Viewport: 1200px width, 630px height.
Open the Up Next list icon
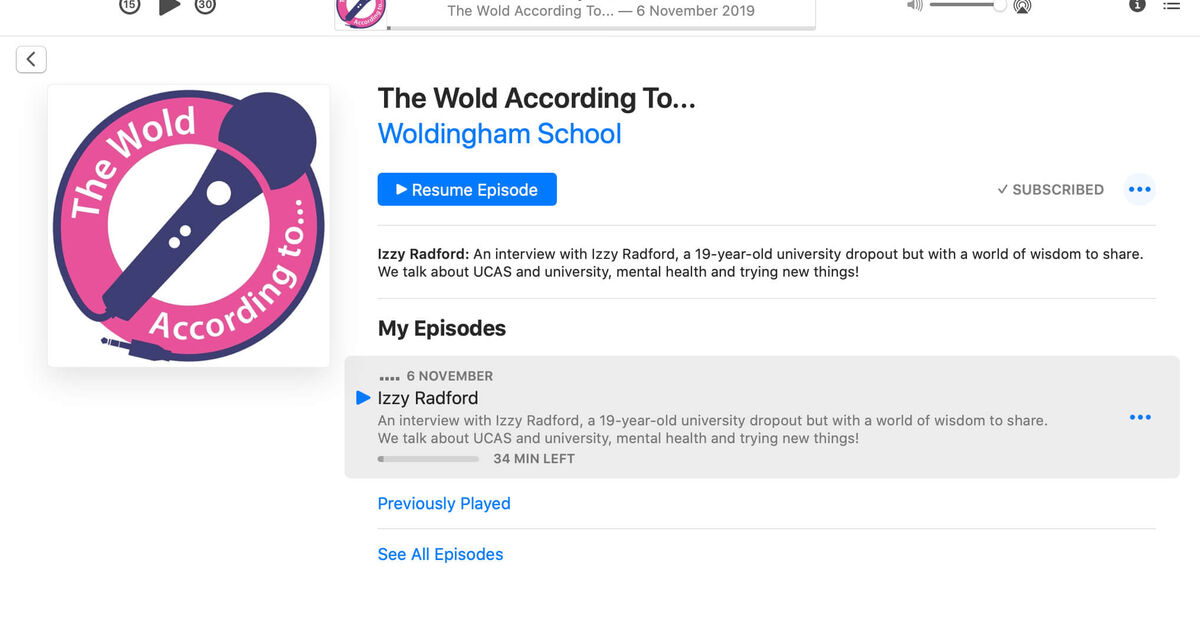(1172, 5)
